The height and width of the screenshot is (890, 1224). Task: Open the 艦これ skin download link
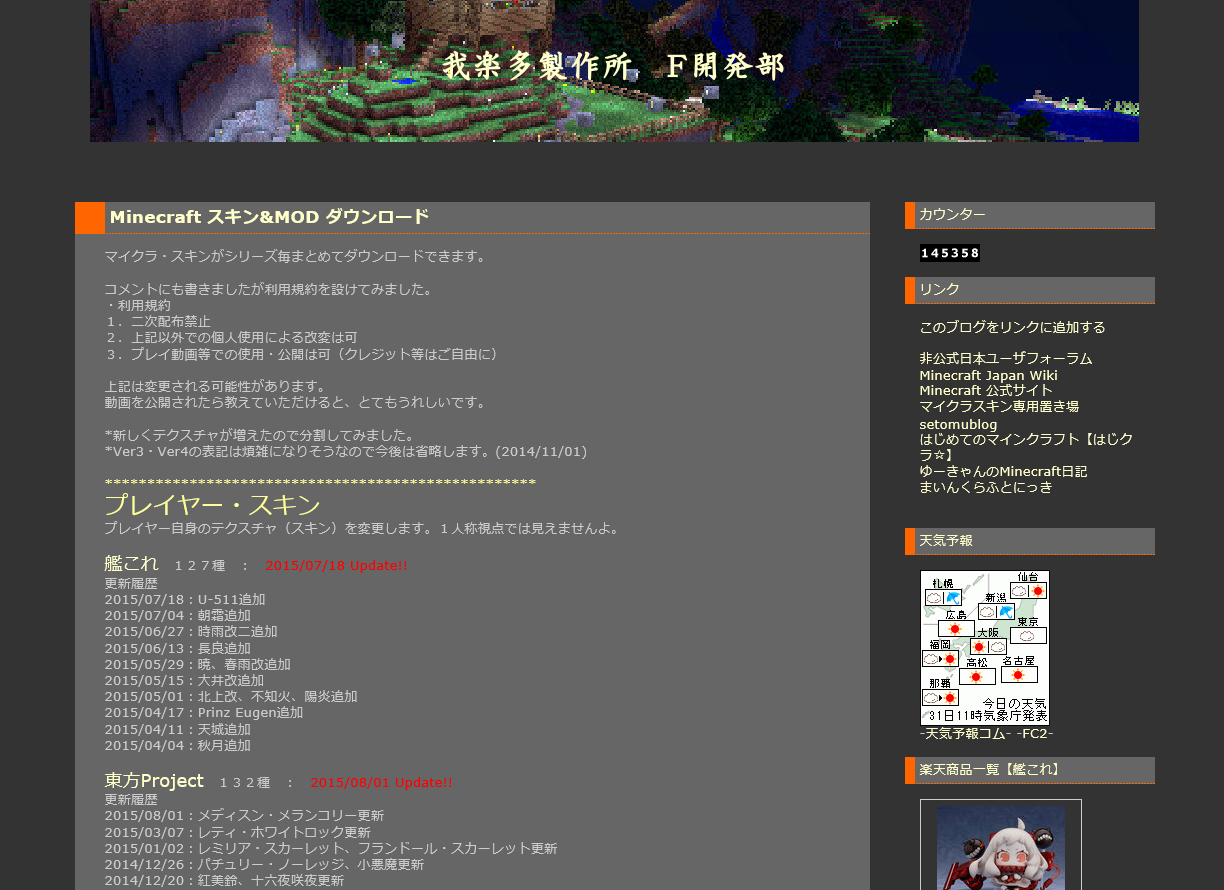131,563
